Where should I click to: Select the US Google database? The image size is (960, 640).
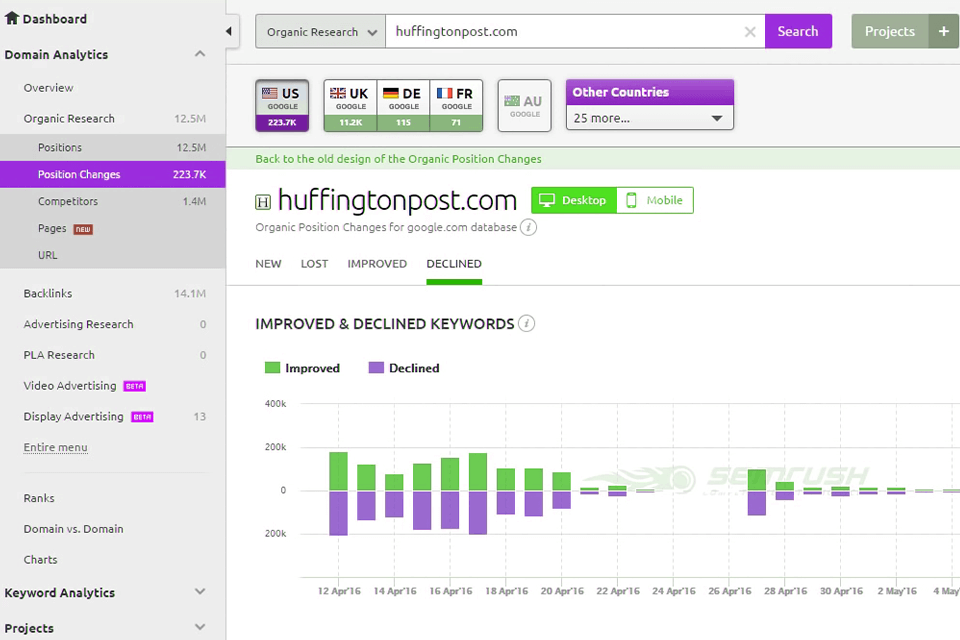coord(282,105)
